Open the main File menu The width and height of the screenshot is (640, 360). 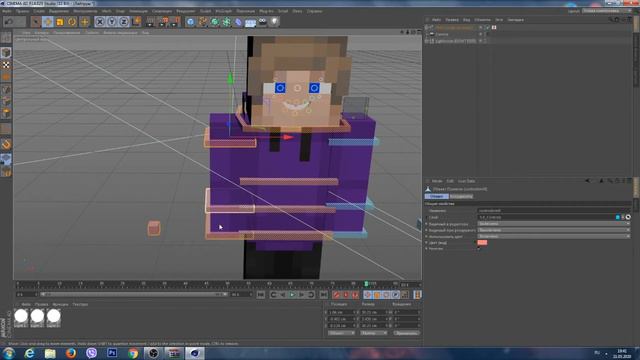[x=7, y=11]
